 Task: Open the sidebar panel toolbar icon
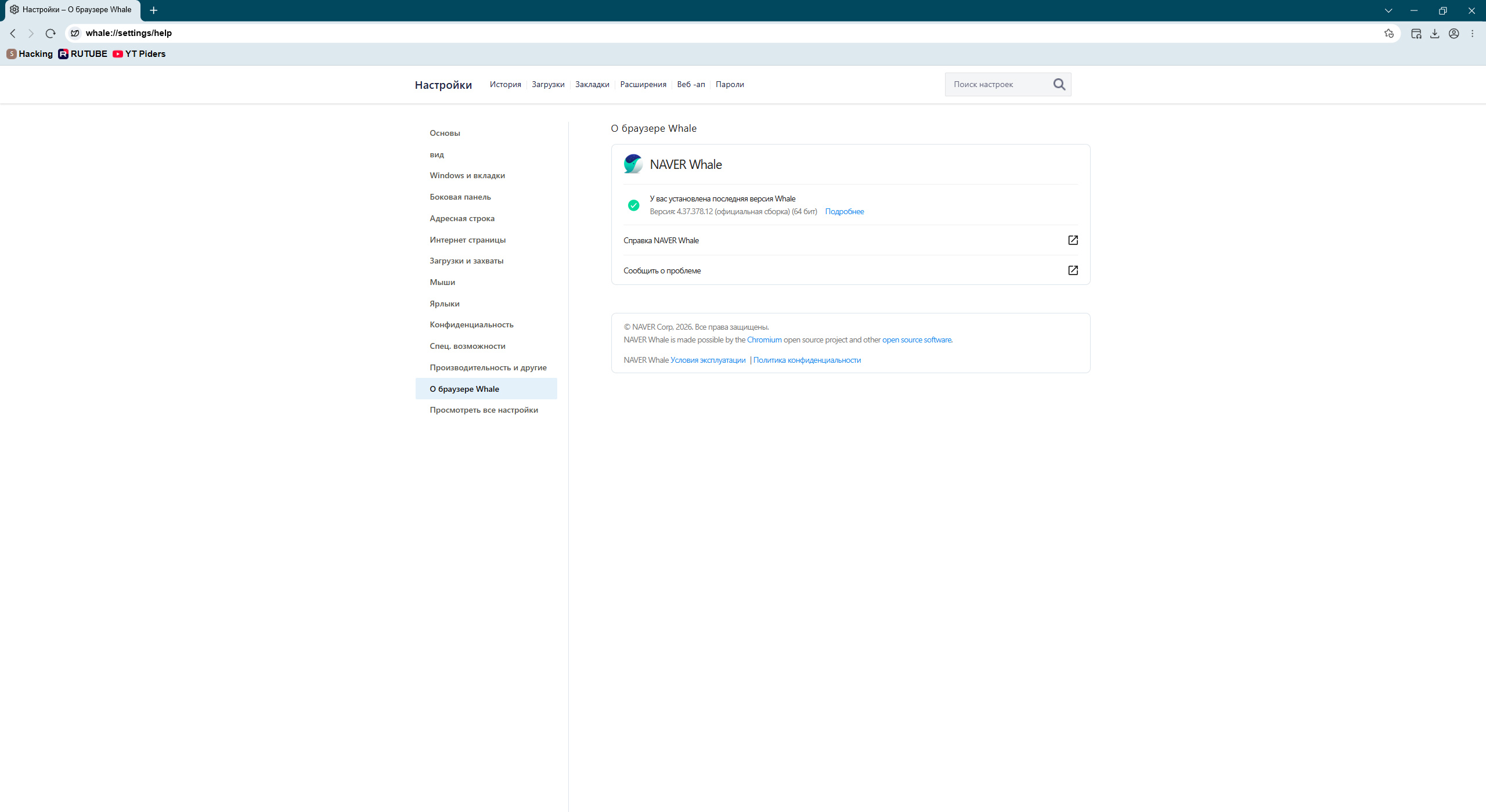[1416, 33]
